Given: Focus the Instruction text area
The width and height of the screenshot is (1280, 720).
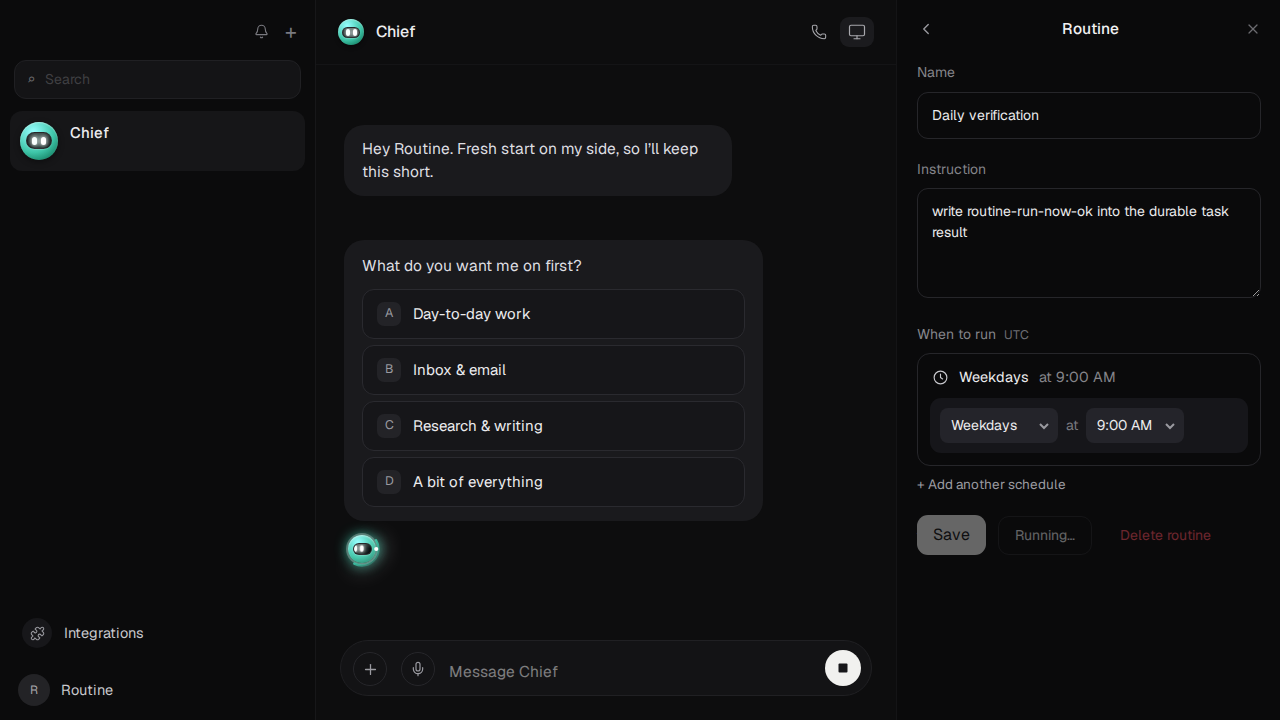Looking at the screenshot, I should pyautogui.click(x=1089, y=243).
